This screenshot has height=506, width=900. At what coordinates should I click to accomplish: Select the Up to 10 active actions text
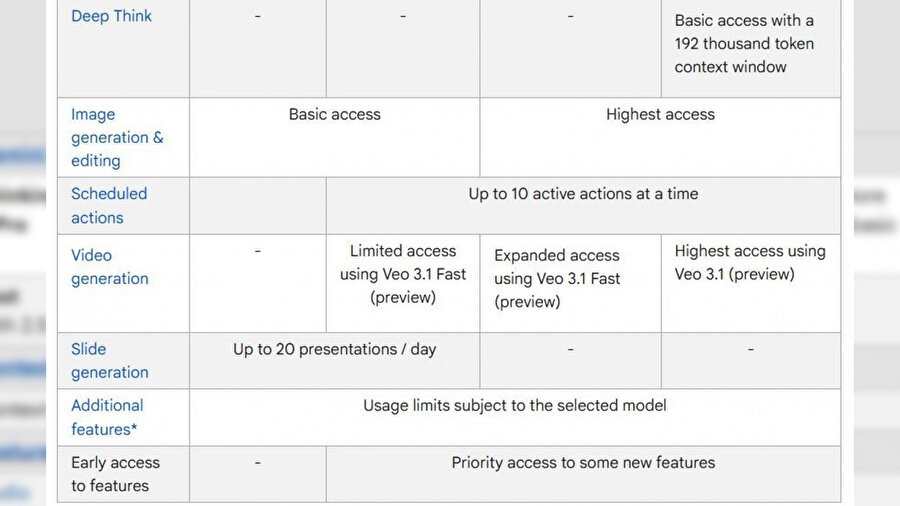[583, 193]
